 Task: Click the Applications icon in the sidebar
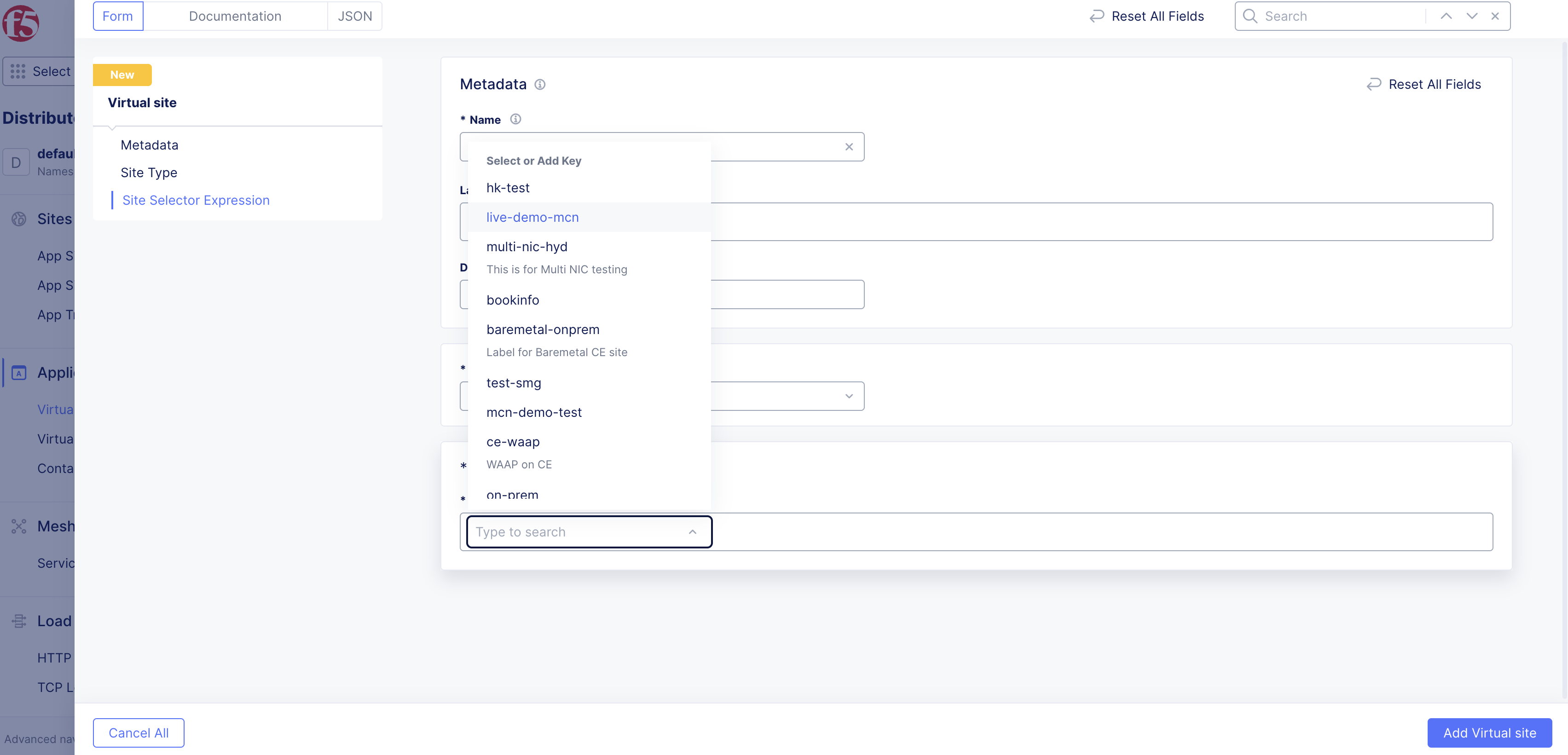(19, 372)
